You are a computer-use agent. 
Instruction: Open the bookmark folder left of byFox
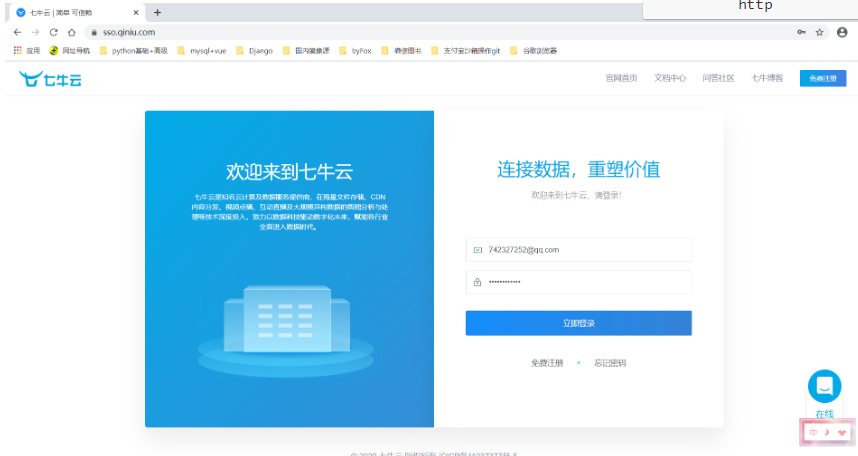(306, 50)
